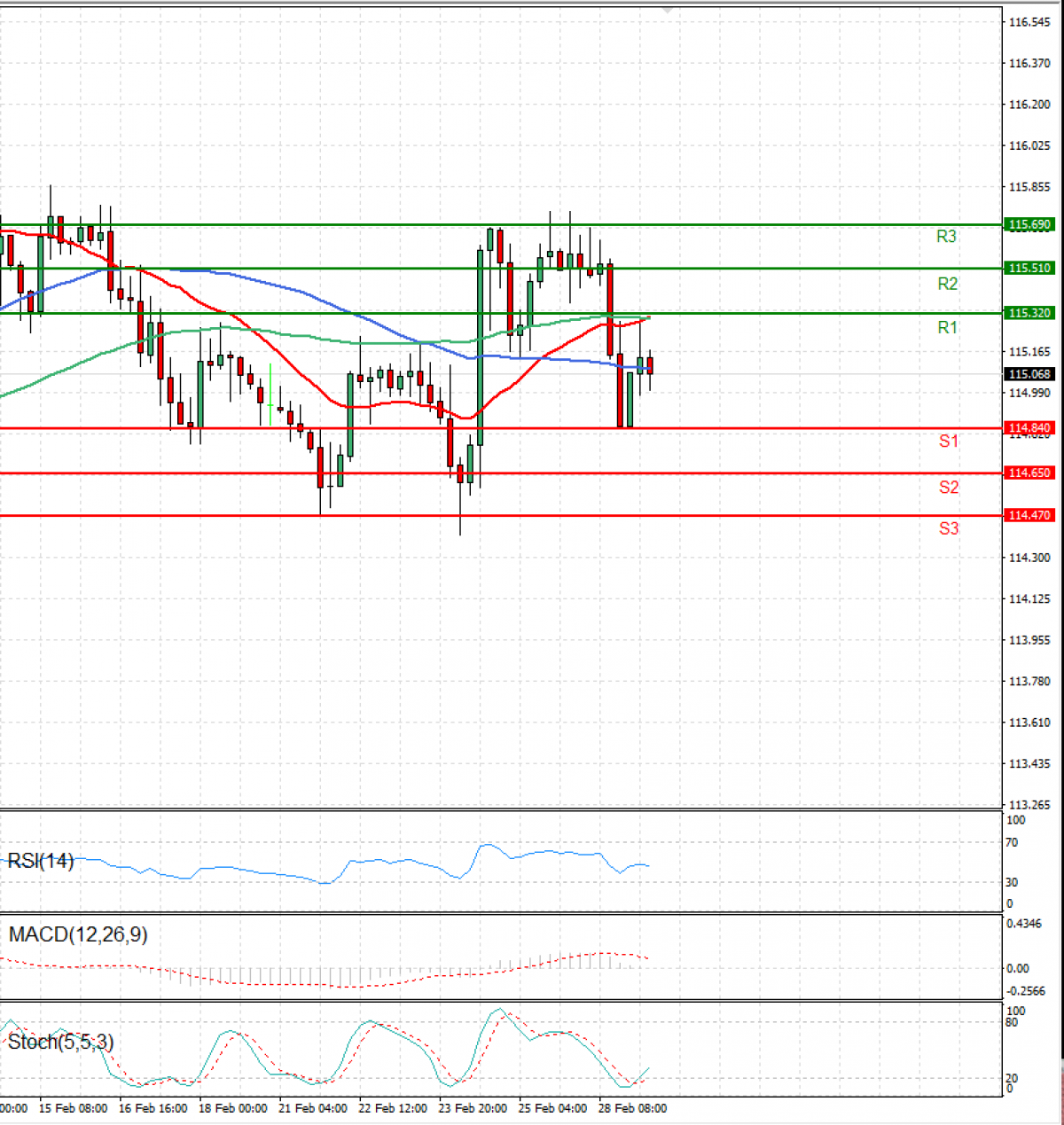
Task: Click the R3 resistance level label
Action: click(x=946, y=237)
